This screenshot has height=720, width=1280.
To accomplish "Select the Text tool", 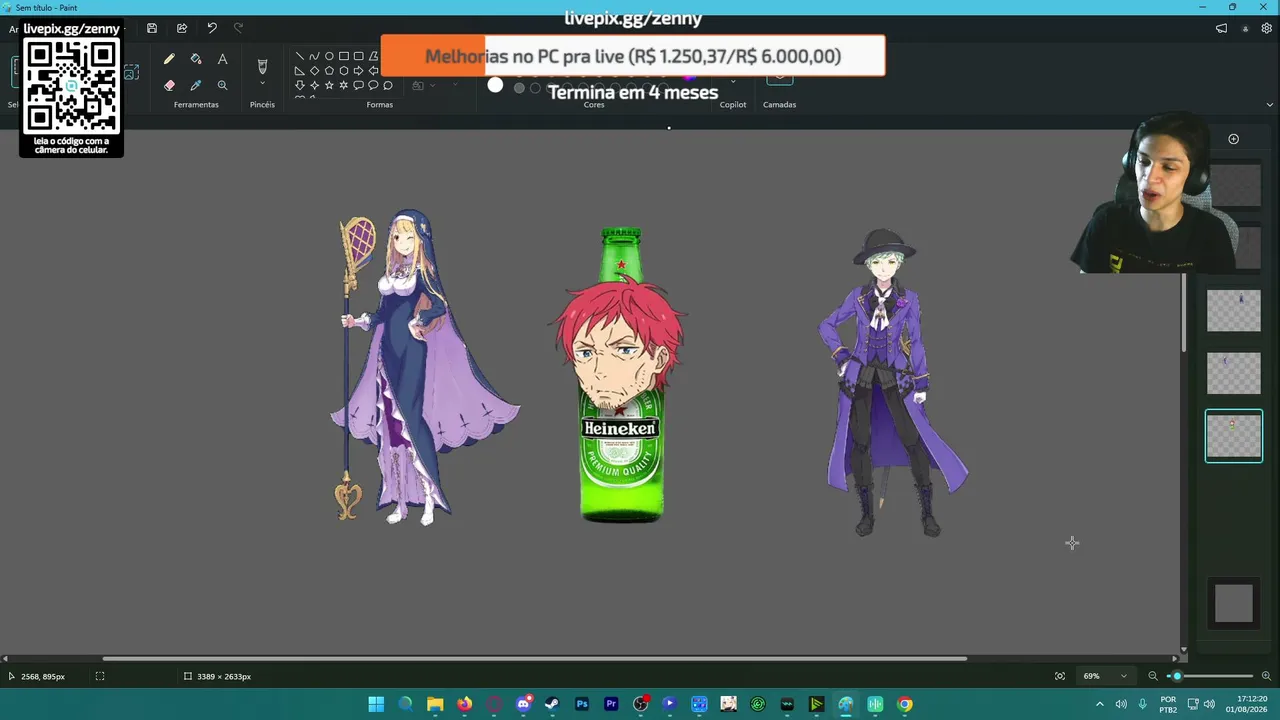I will [x=222, y=60].
